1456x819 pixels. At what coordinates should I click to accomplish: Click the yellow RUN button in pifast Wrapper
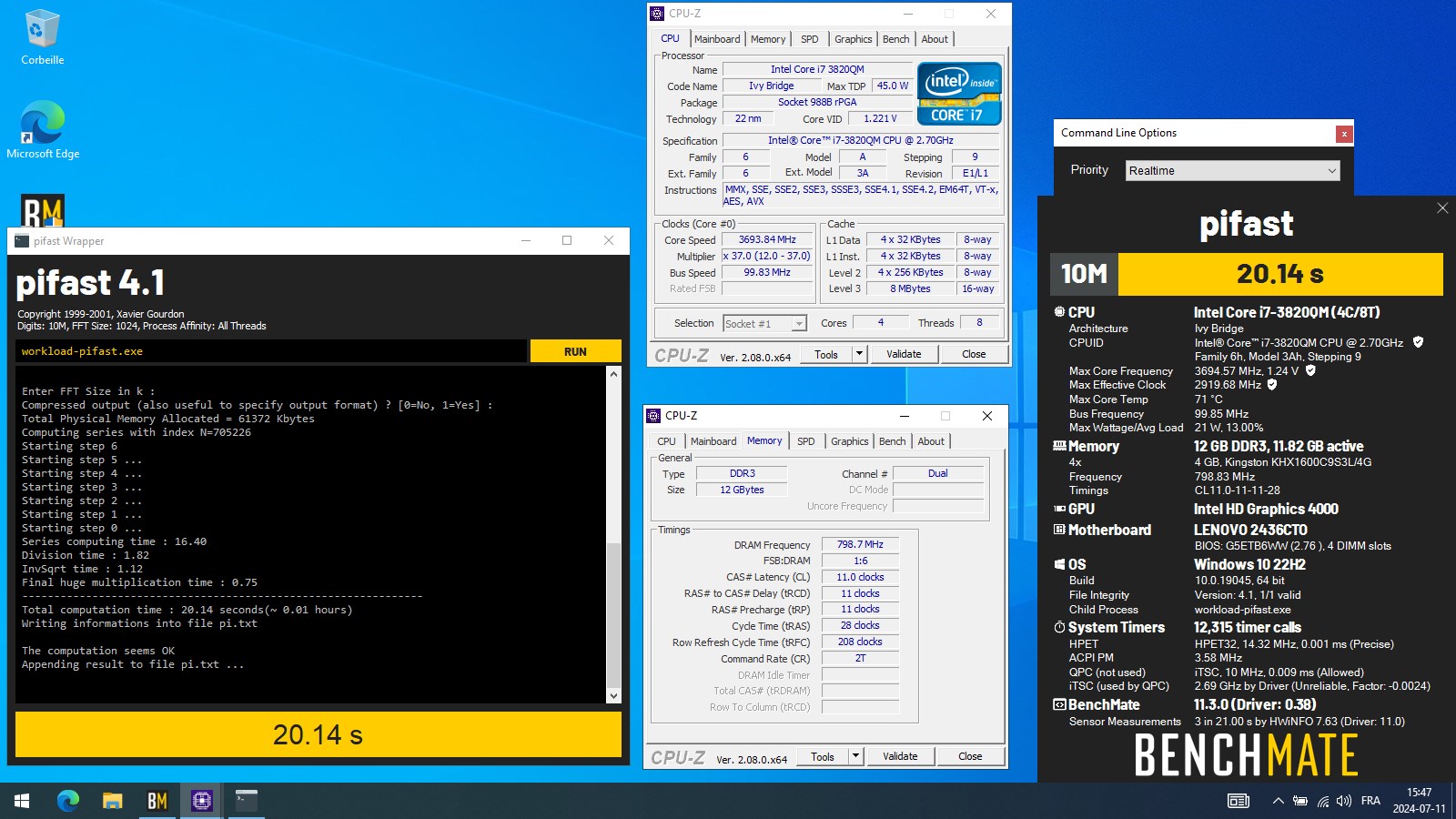[575, 351]
